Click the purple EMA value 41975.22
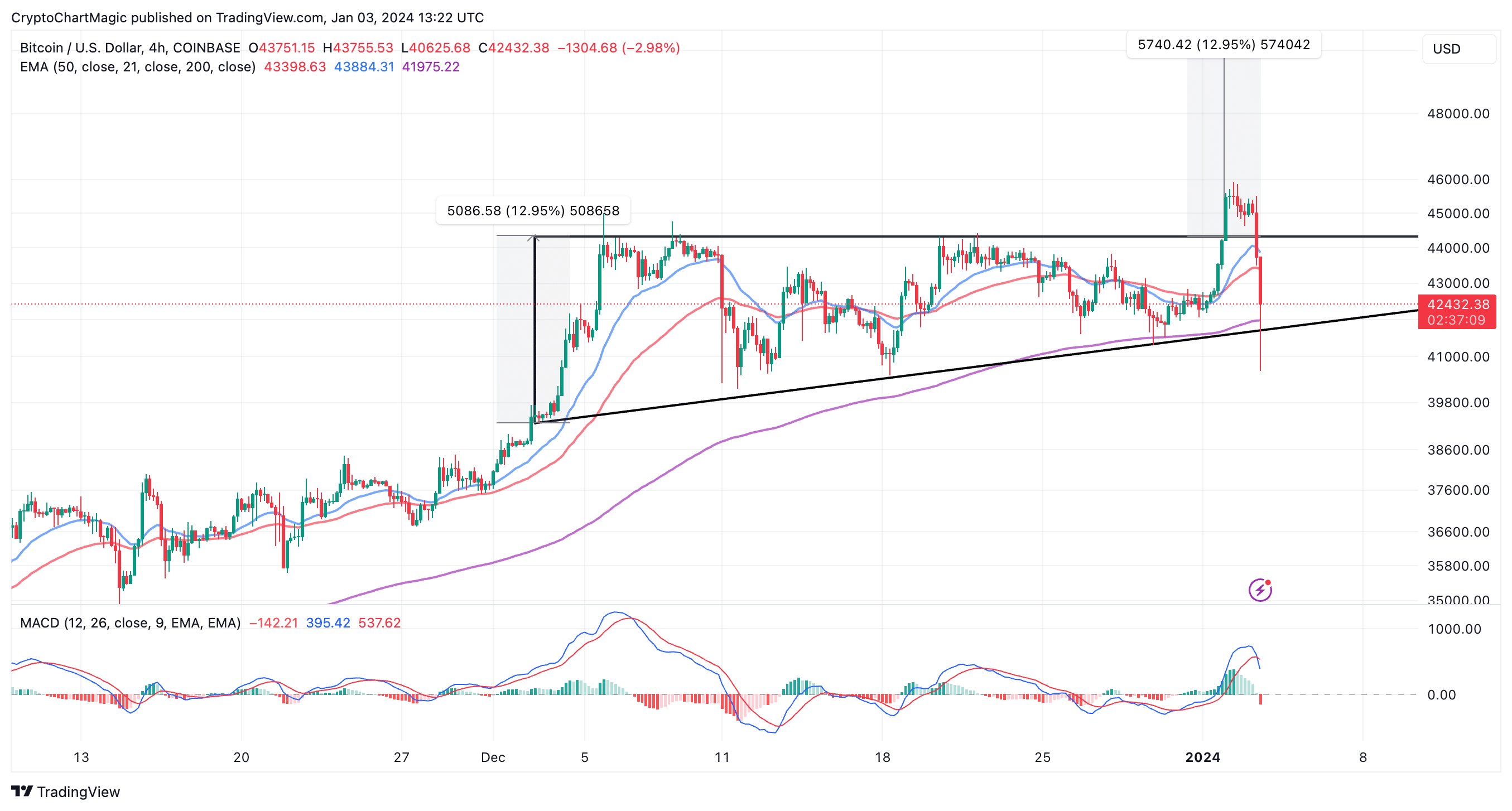Image resolution: width=1512 pixels, height=811 pixels. (431, 67)
